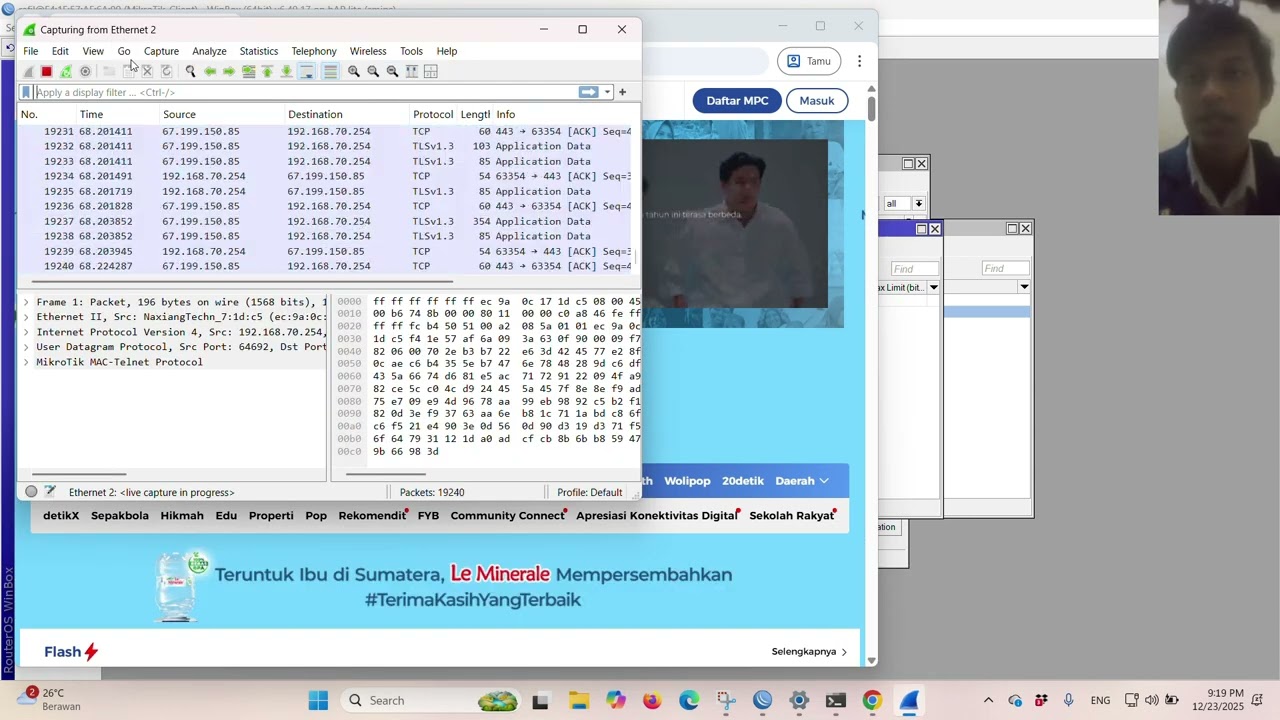Open Microsoft Edge from the taskbar

coord(689,701)
